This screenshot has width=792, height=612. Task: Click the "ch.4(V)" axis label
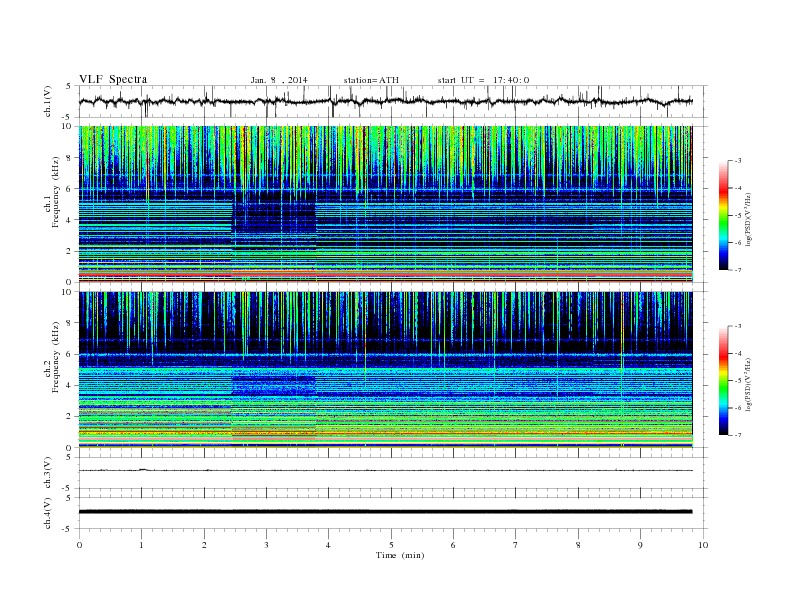(47, 513)
